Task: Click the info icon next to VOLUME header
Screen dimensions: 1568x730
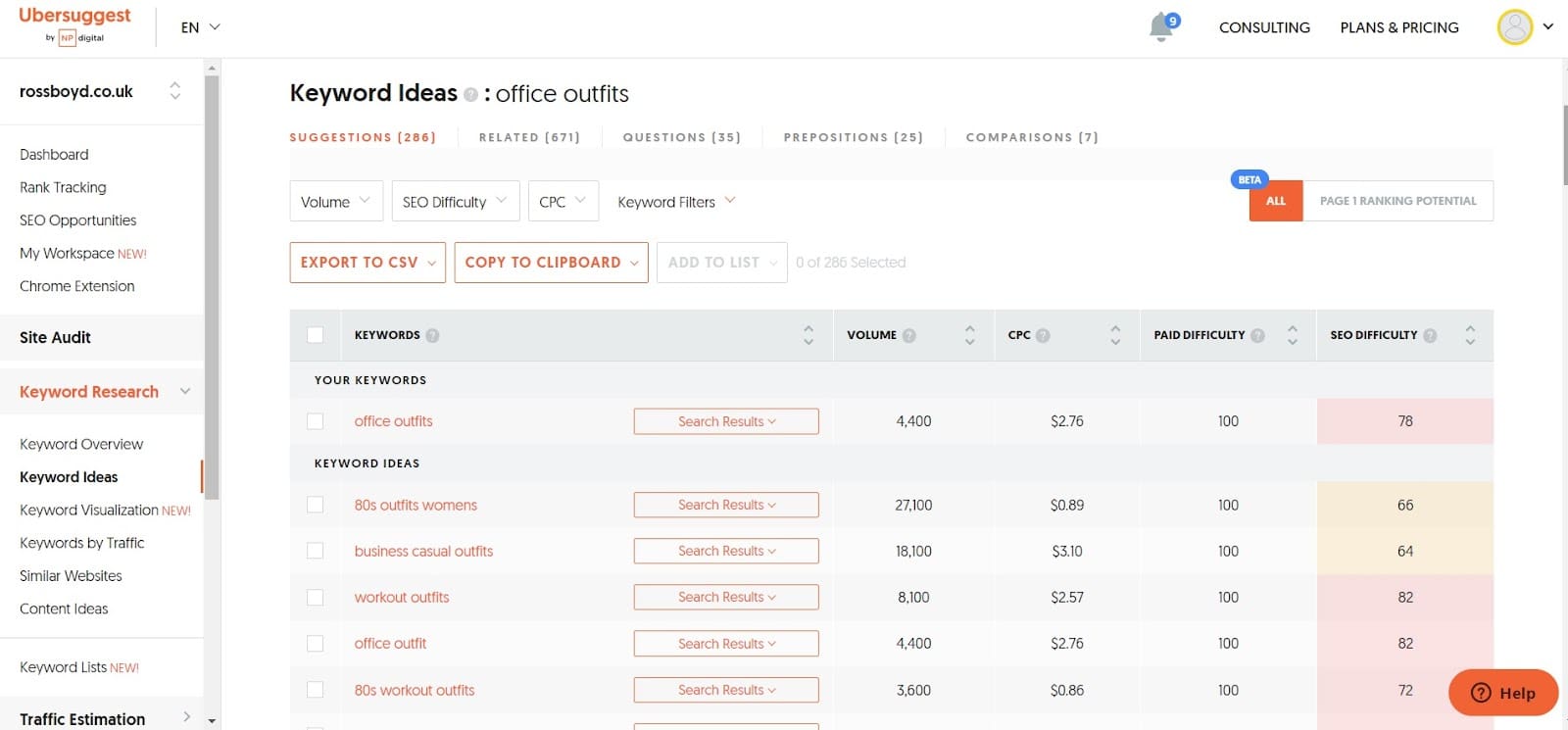Action: click(x=909, y=335)
